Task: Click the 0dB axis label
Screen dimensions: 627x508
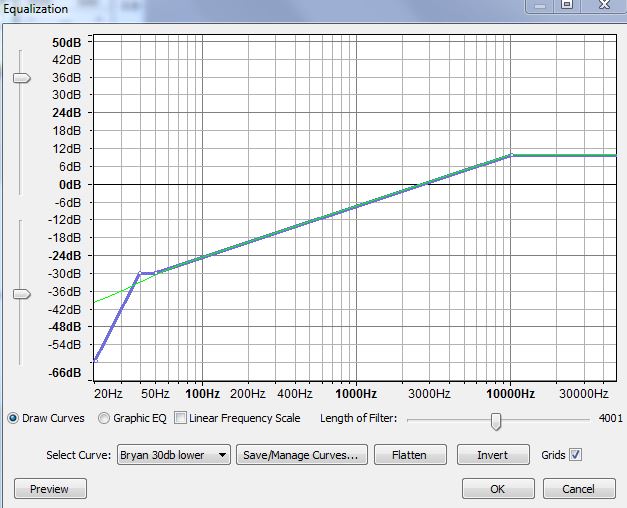Action: tap(70, 185)
